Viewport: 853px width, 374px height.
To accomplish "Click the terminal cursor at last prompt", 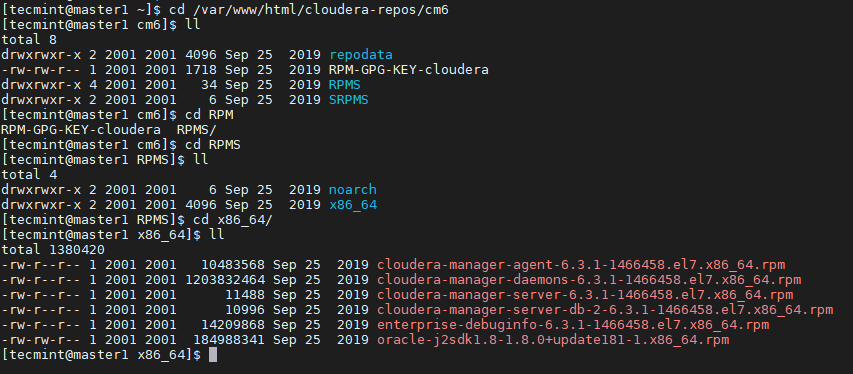I will (x=213, y=355).
